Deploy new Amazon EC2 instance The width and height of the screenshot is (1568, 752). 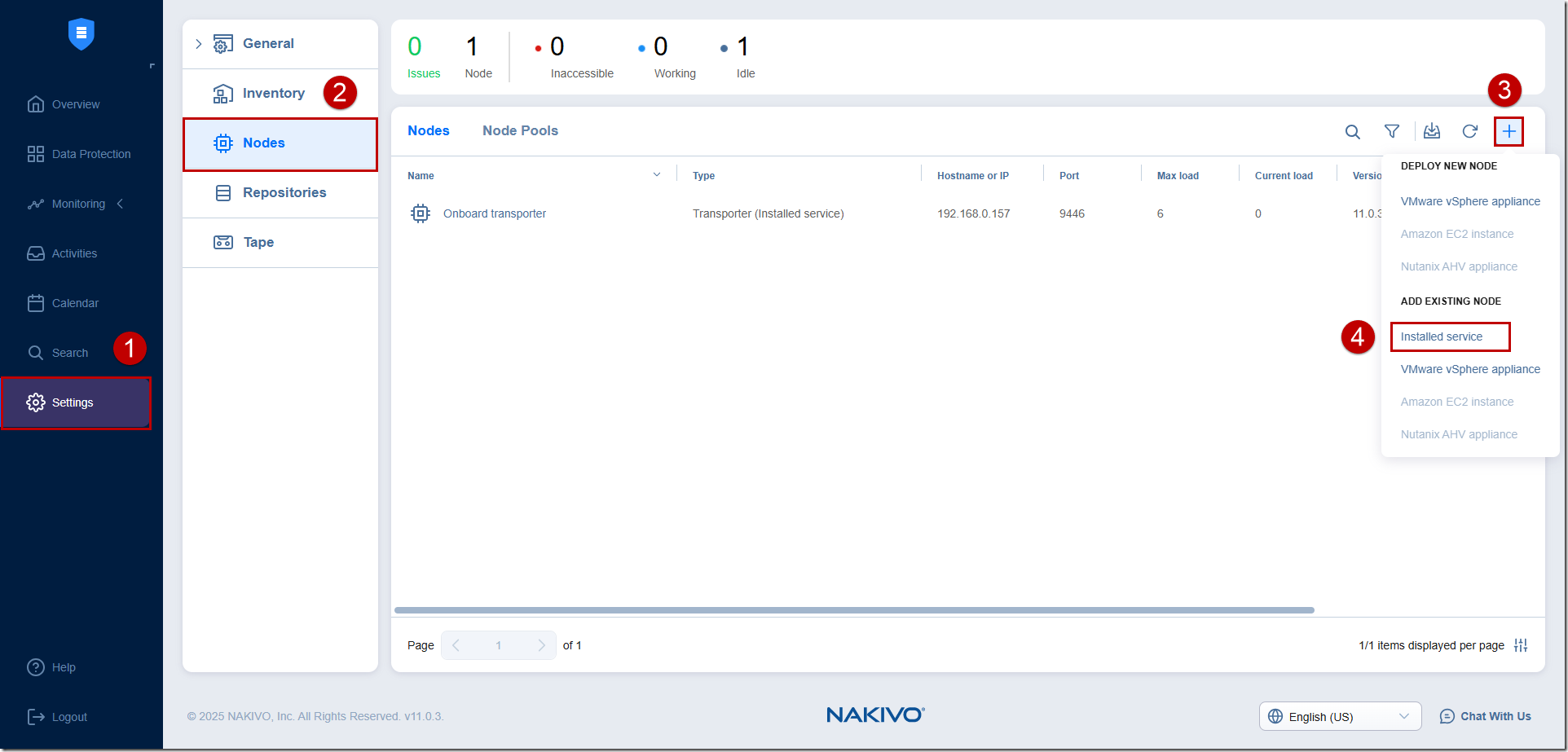click(x=1457, y=234)
